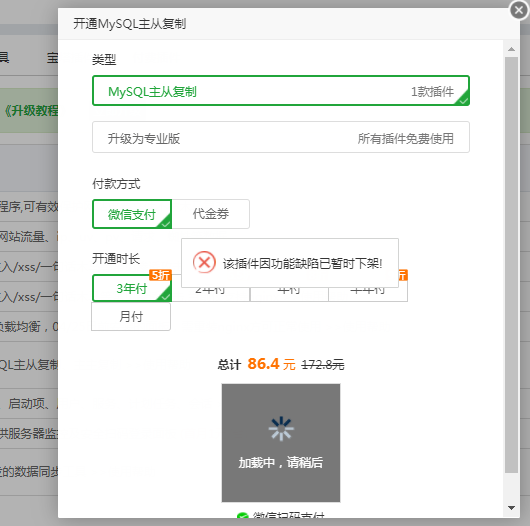Click the error message 该插件因功能缺陷已暂时下架!
Screen dimensions: 530x526
[302, 264]
